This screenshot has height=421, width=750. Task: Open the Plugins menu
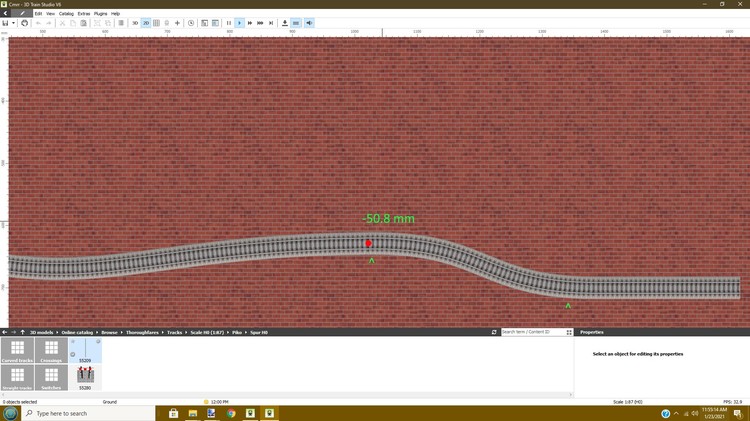click(100, 13)
